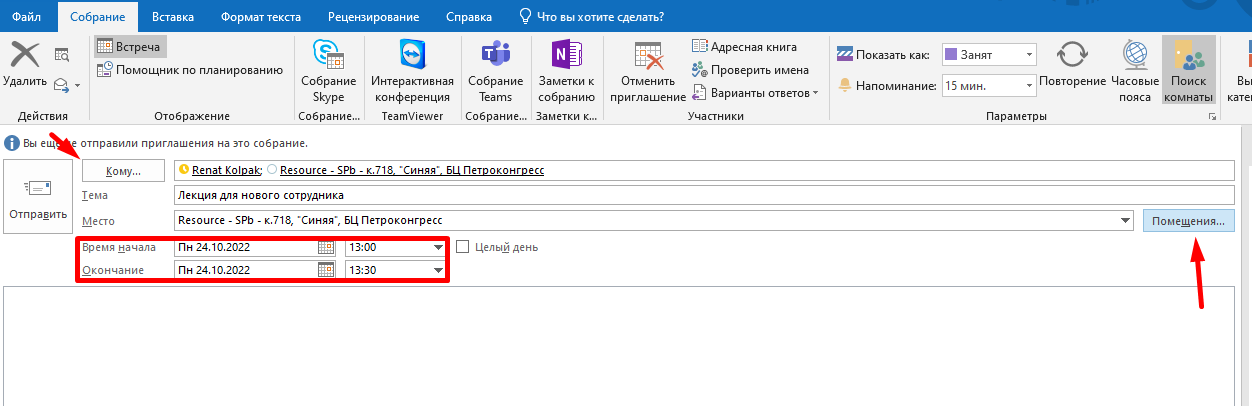The width and height of the screenshot is (1252, 406).
Task: Open the start date calendar picker
Action: (x=325, y=247)
